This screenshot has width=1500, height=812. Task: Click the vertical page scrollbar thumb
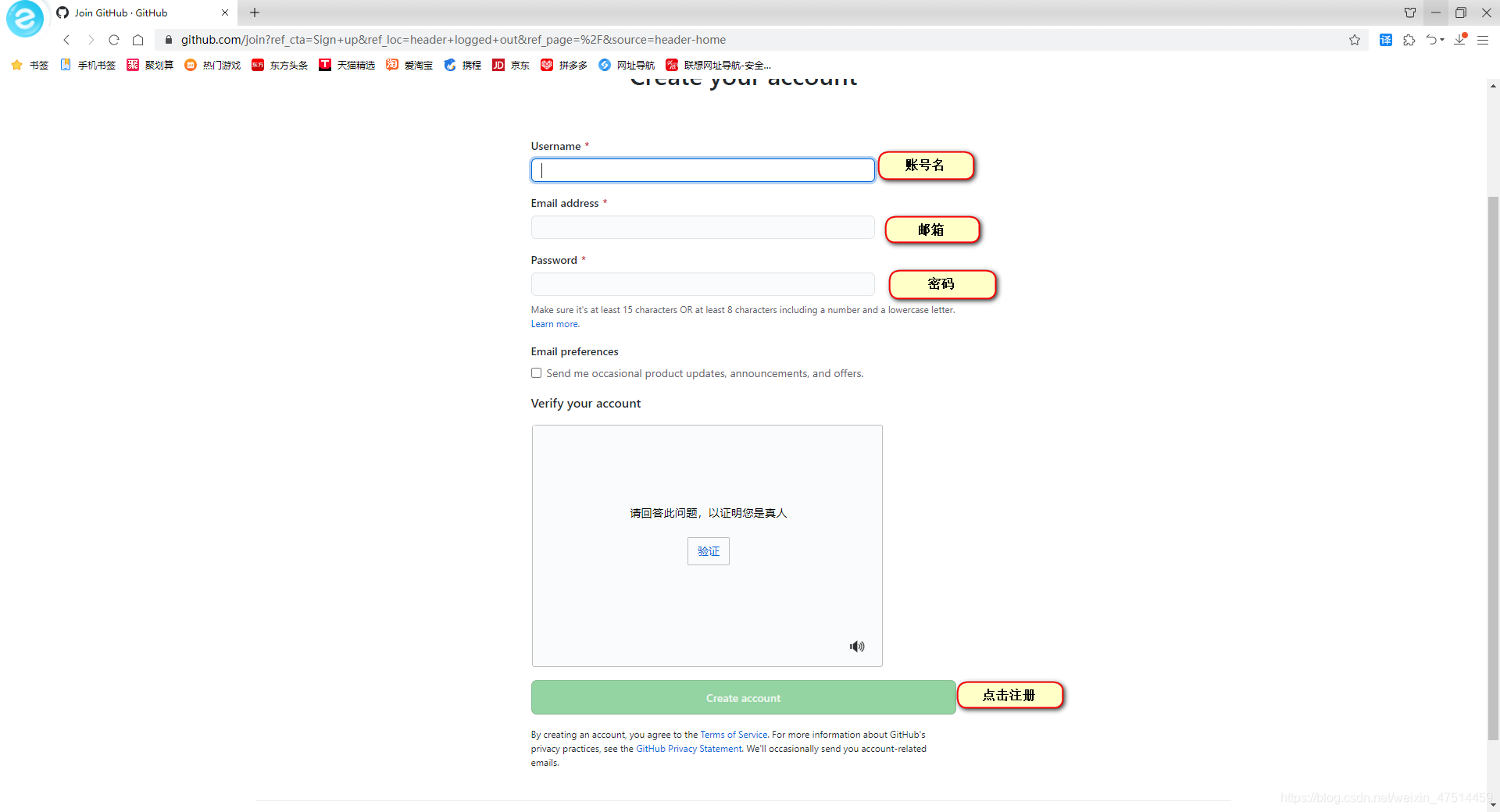(1493, 468)
